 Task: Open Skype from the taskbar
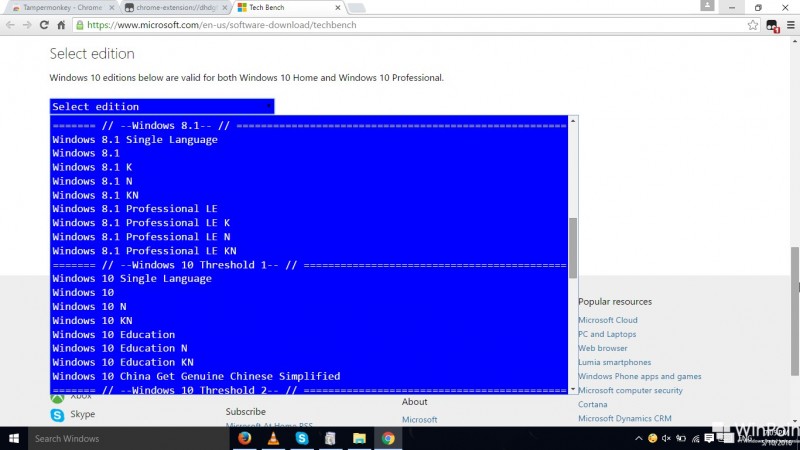(x=302, y=438)
